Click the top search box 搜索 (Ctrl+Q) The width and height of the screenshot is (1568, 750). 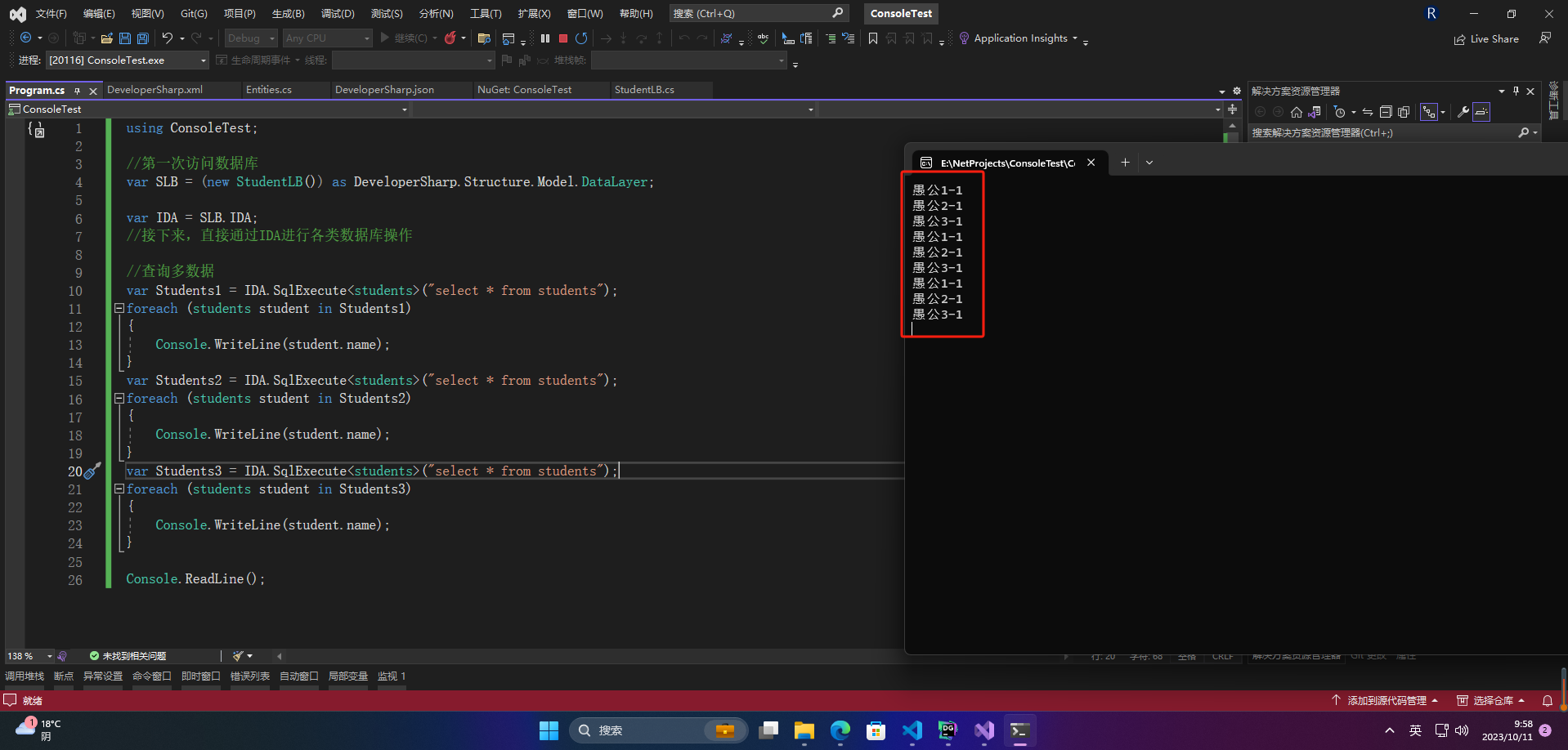pos(758,14)
